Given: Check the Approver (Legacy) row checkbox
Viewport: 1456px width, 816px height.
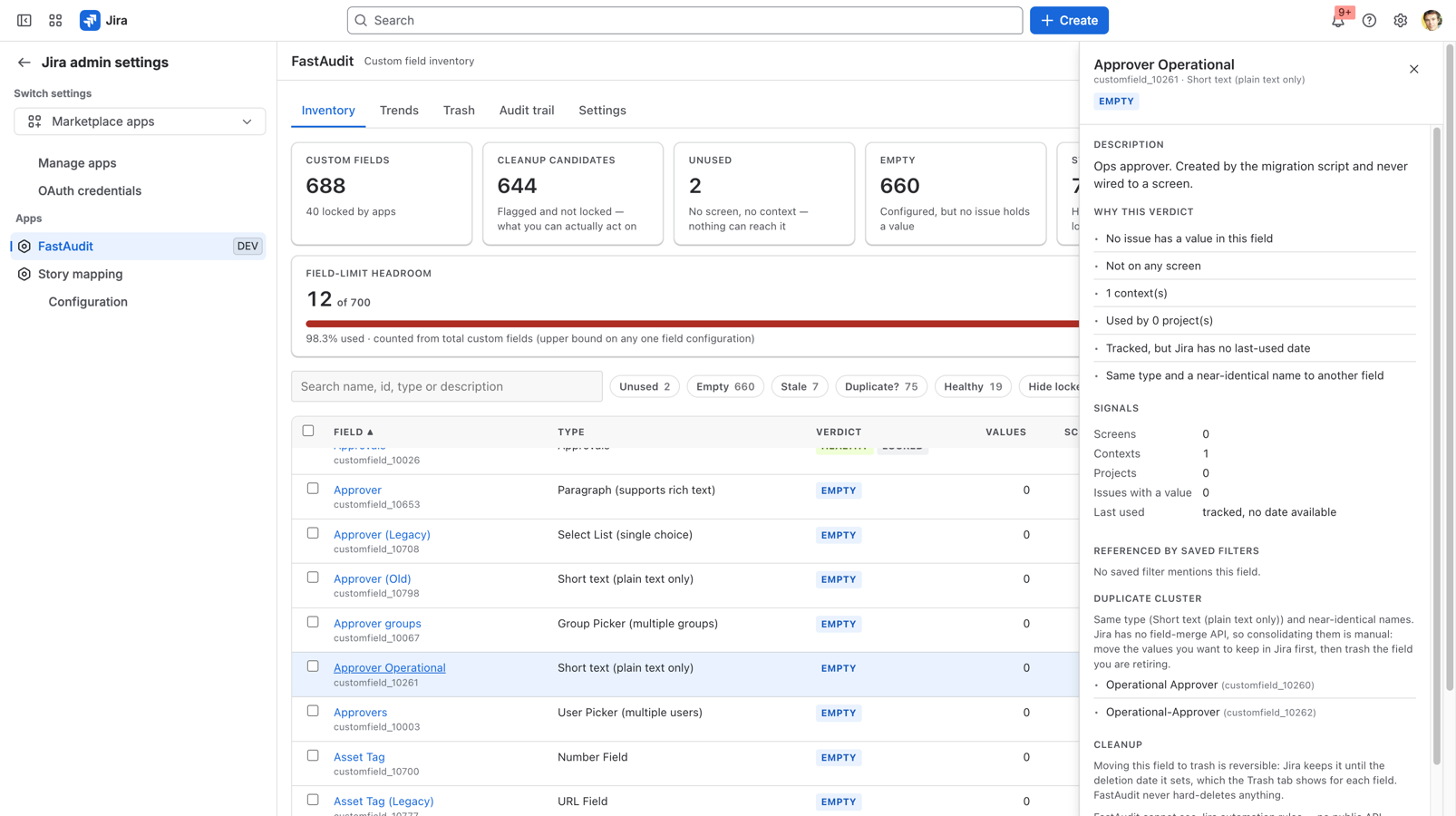Looking at the screenshot, I should 313,533.
